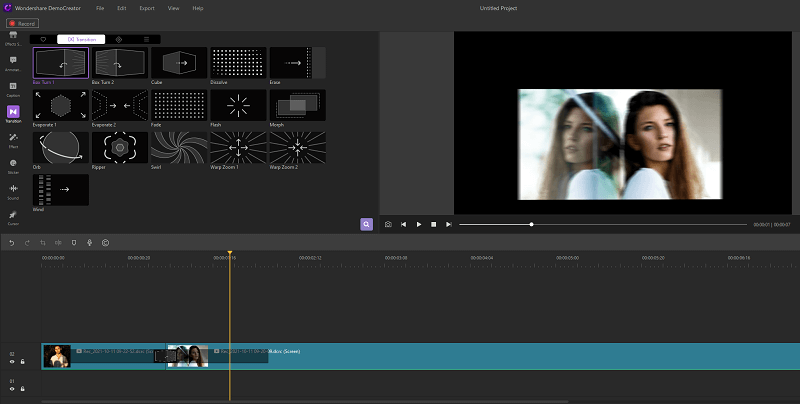Select the transition block between the clips
The width and height of the screenshot is (800, 404).
pos(165,356)
